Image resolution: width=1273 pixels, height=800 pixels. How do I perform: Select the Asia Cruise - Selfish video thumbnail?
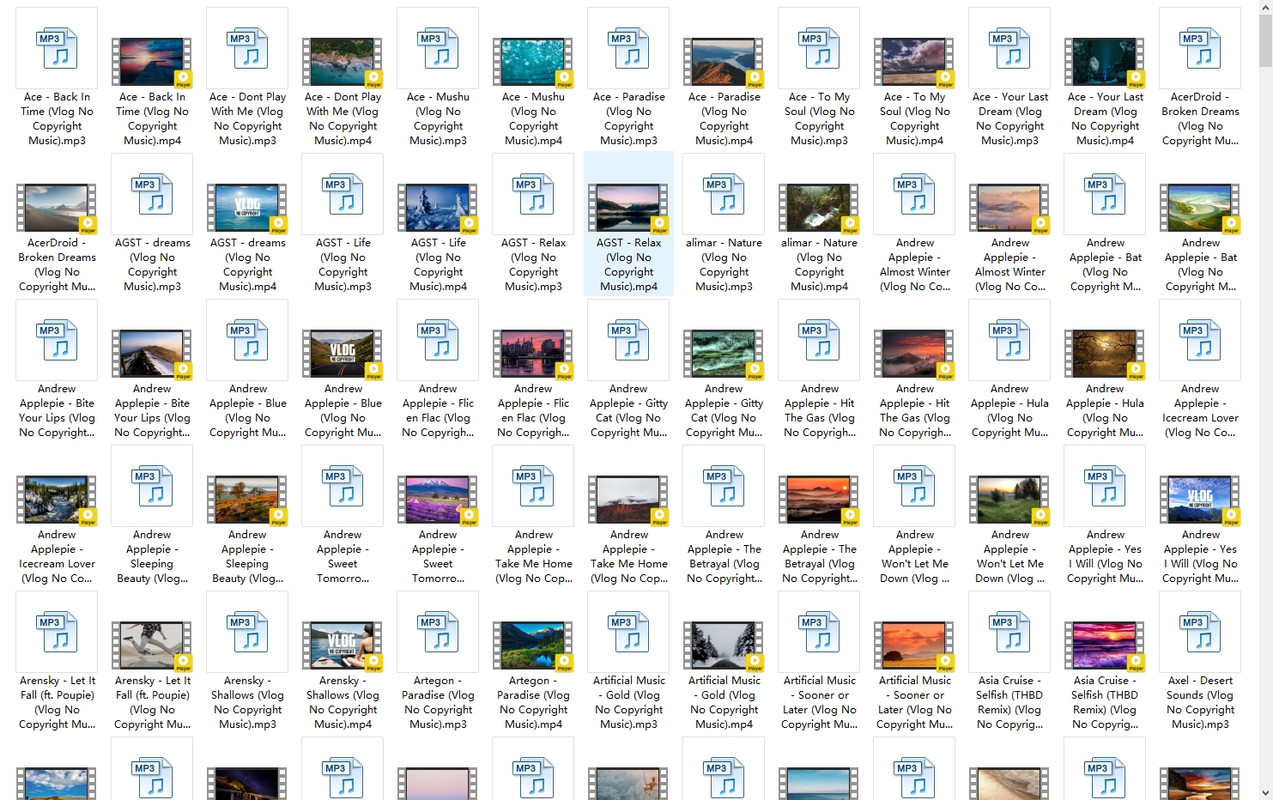tap(1106, 646)
